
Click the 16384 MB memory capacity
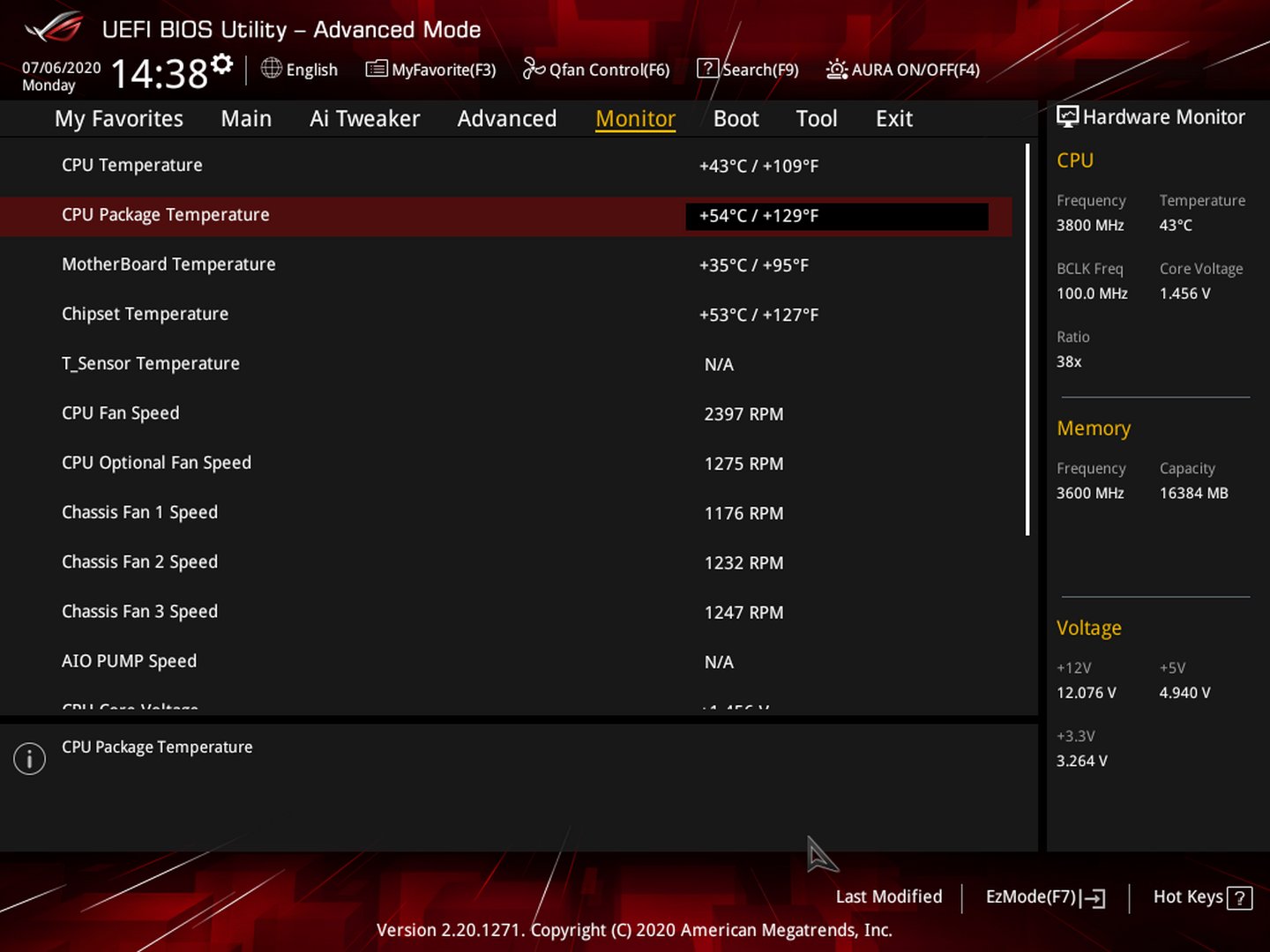tap(1193, 494)
